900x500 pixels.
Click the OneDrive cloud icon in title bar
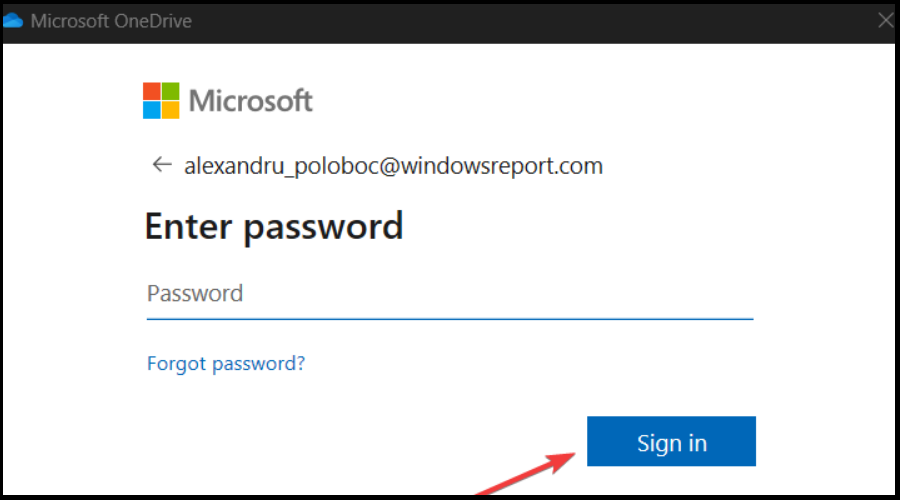coord(13,21)
